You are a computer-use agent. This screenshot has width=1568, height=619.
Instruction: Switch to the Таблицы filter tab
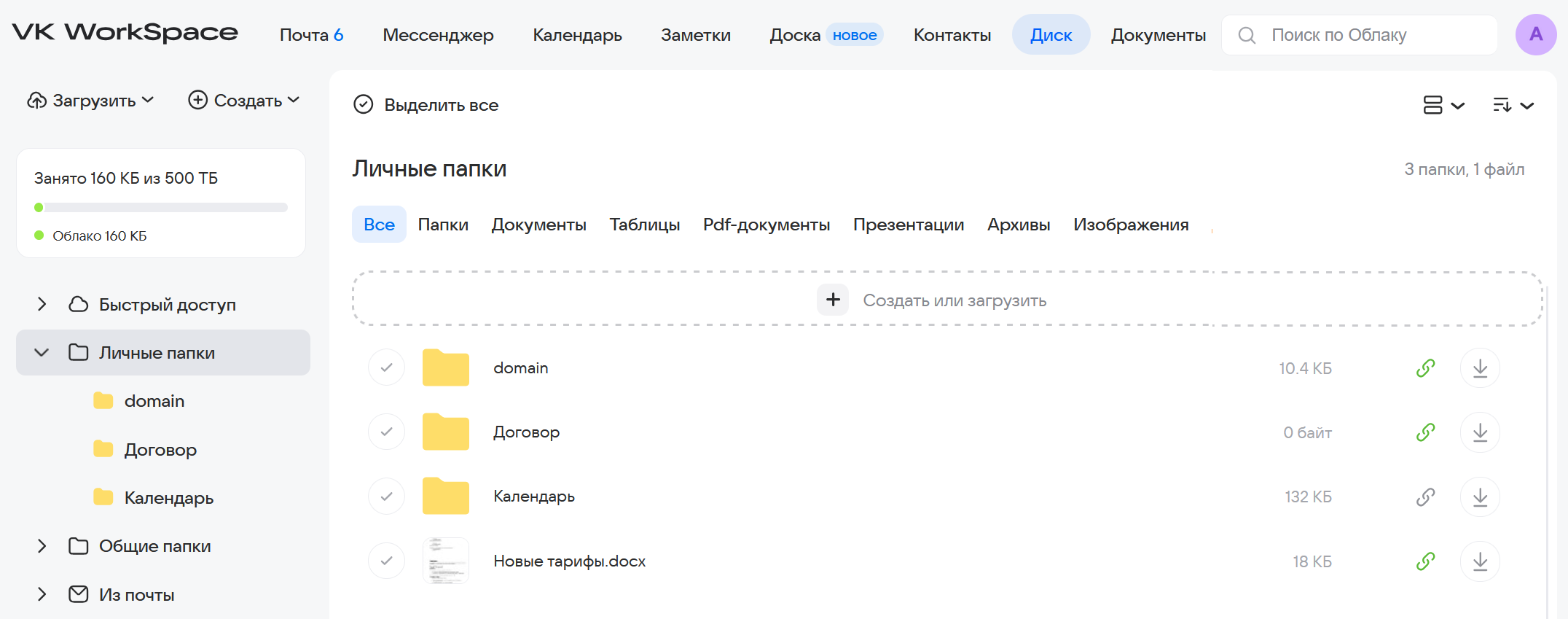[644, 225]
